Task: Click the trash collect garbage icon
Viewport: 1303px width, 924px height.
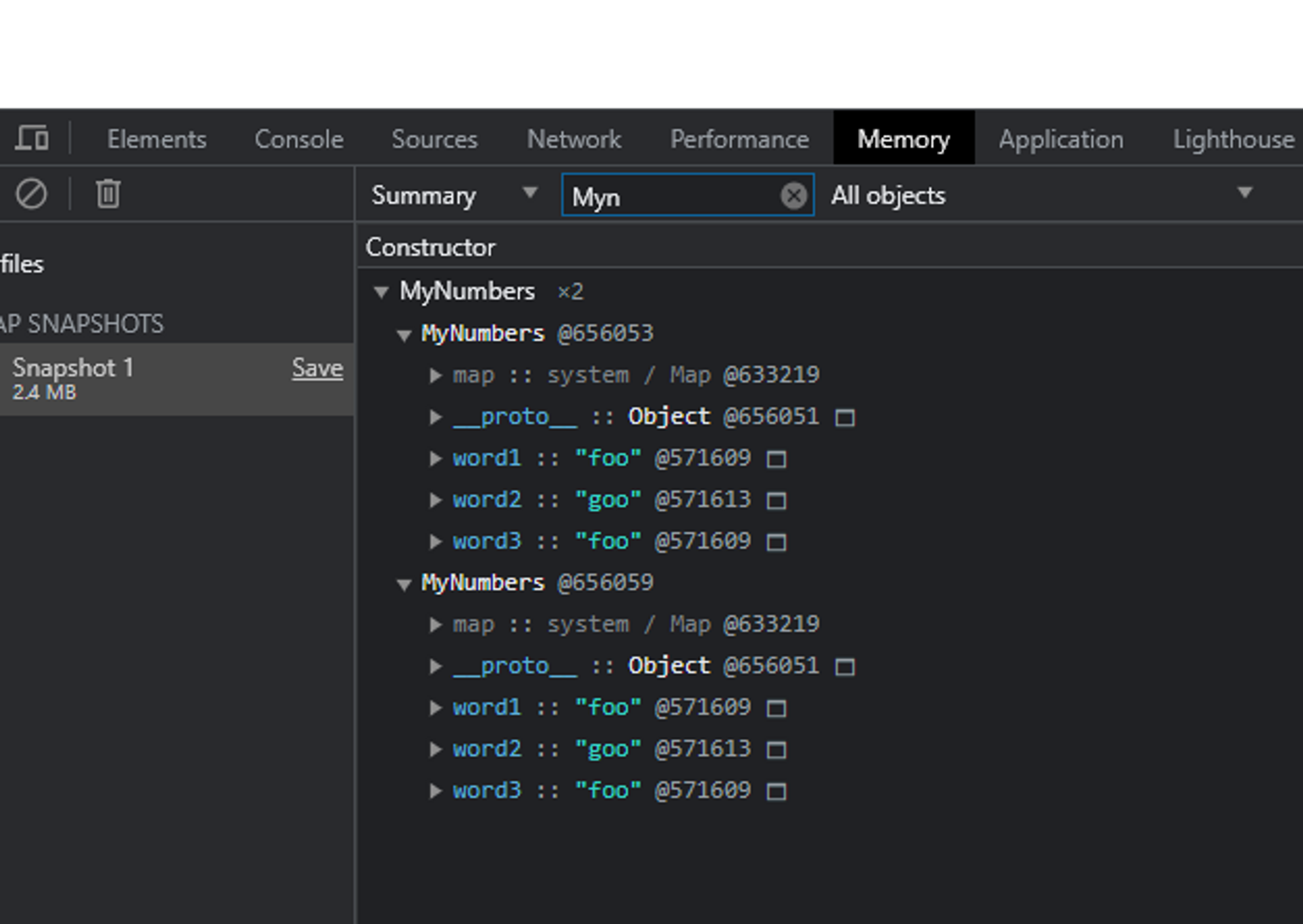Action: (x=108, y=194)
